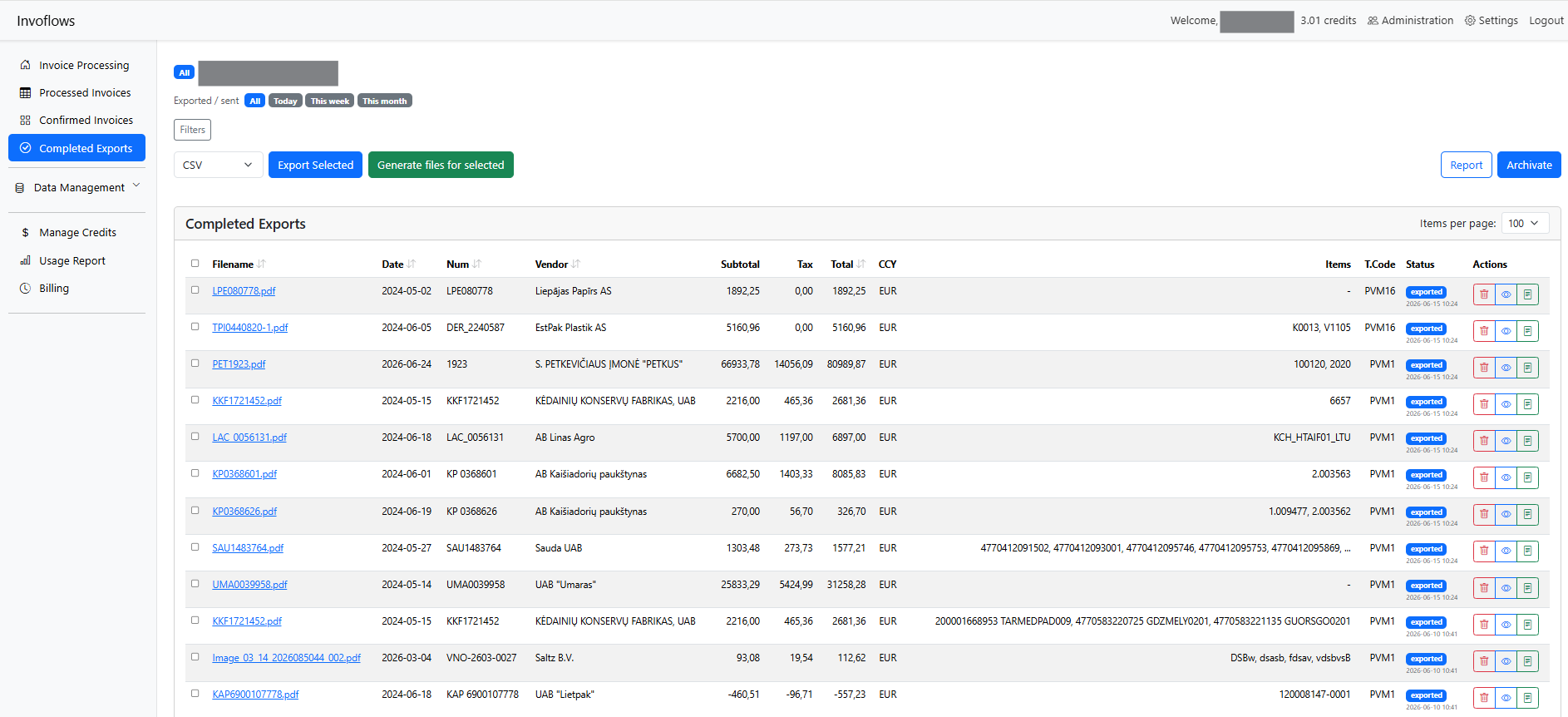
Task: Click the "3.01 credits" balance text
Action: pos(1329,21)
